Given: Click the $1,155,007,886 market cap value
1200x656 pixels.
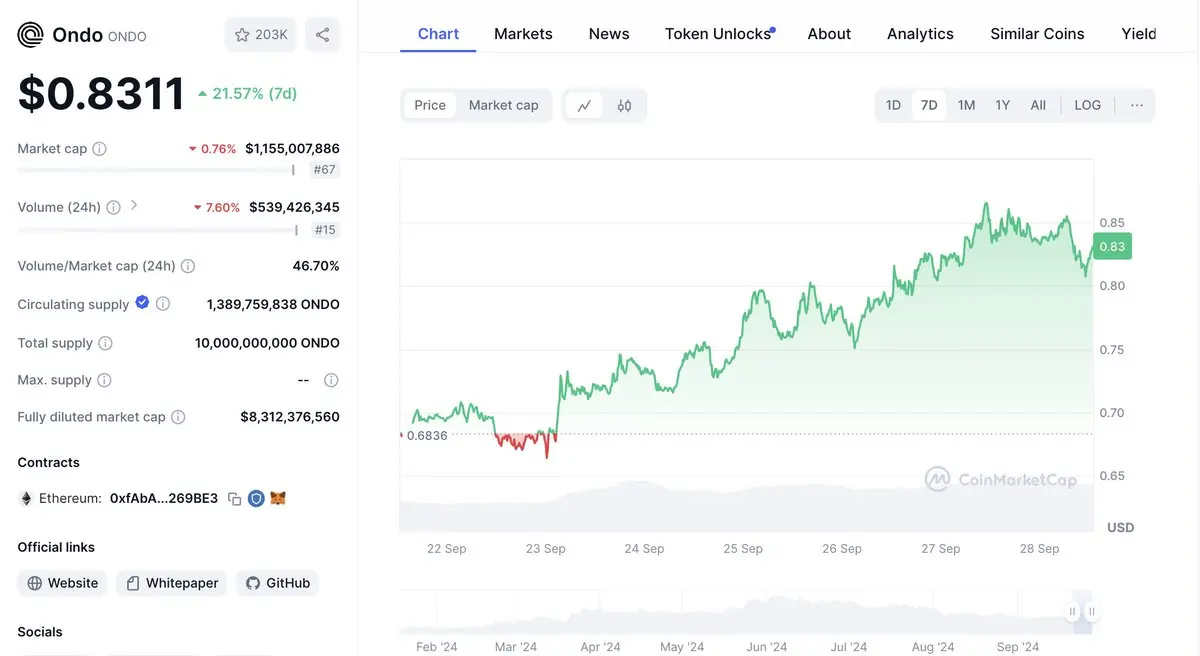Looking at the screenshot, I should point(292,148).
